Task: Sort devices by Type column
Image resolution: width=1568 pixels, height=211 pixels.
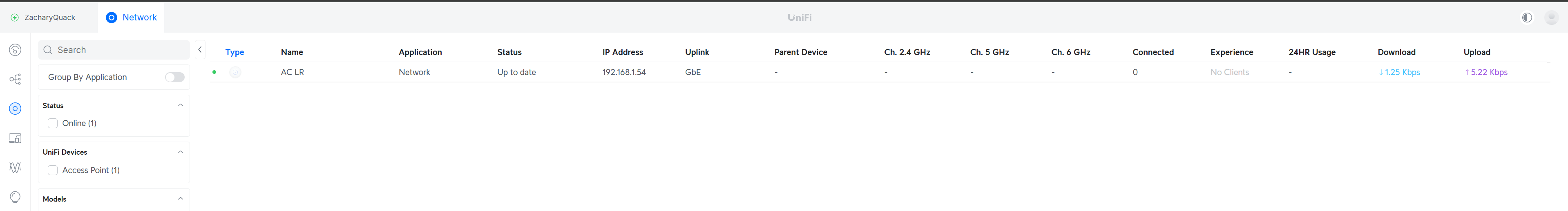Action: (235, 52)
